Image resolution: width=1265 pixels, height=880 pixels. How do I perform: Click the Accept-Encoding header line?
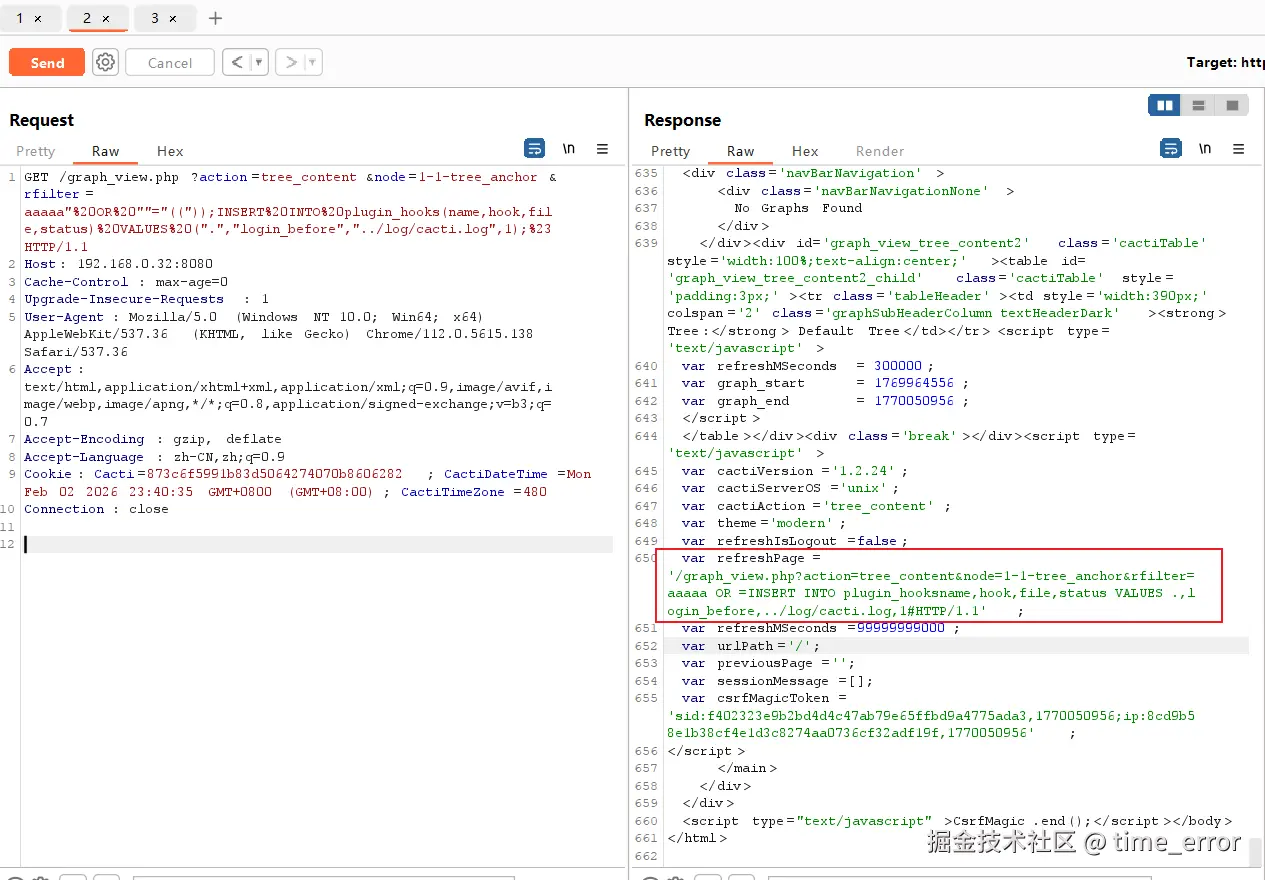(x=153, y=439)
